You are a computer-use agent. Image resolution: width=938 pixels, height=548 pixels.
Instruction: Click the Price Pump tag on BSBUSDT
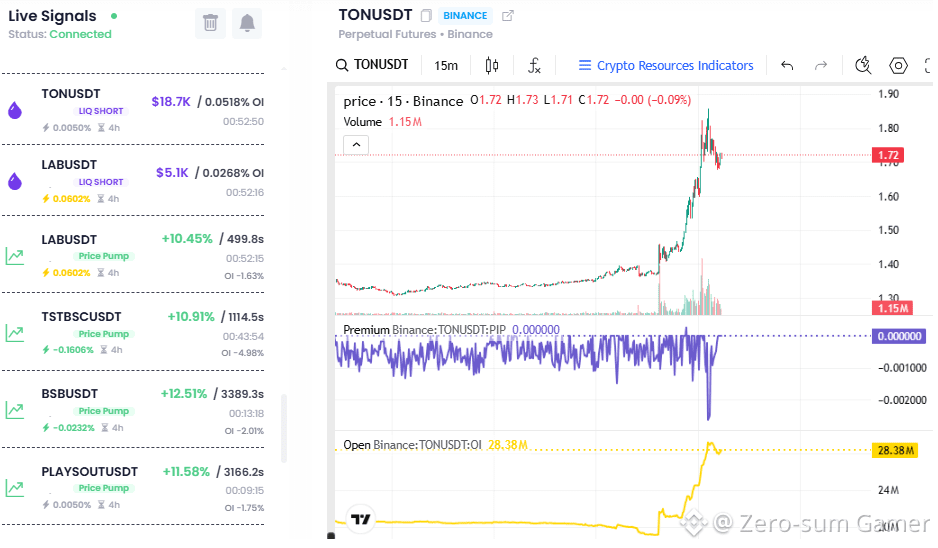(103, 411)
